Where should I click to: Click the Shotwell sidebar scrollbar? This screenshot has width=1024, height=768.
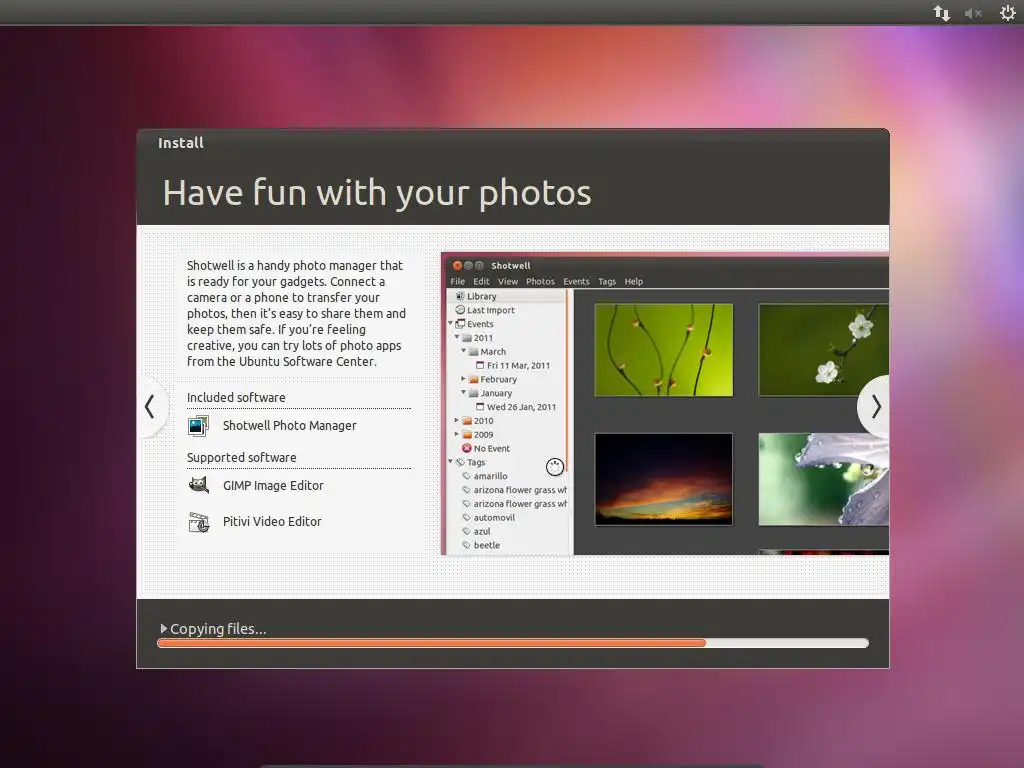click(567, 381)
